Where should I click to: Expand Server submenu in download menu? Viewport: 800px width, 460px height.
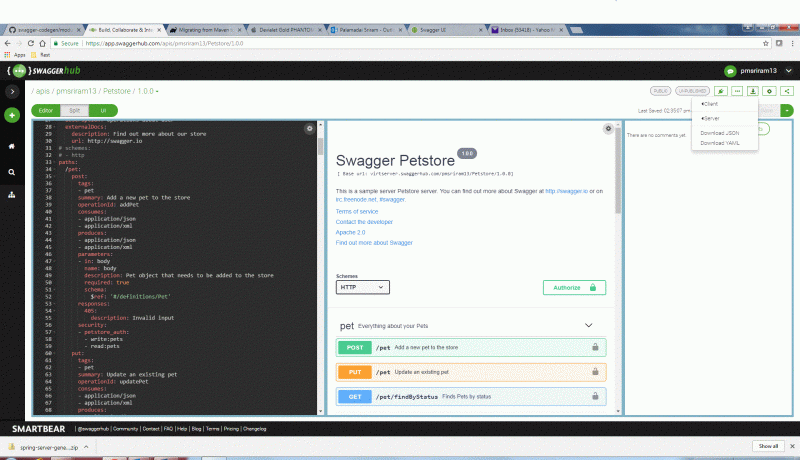710,118
